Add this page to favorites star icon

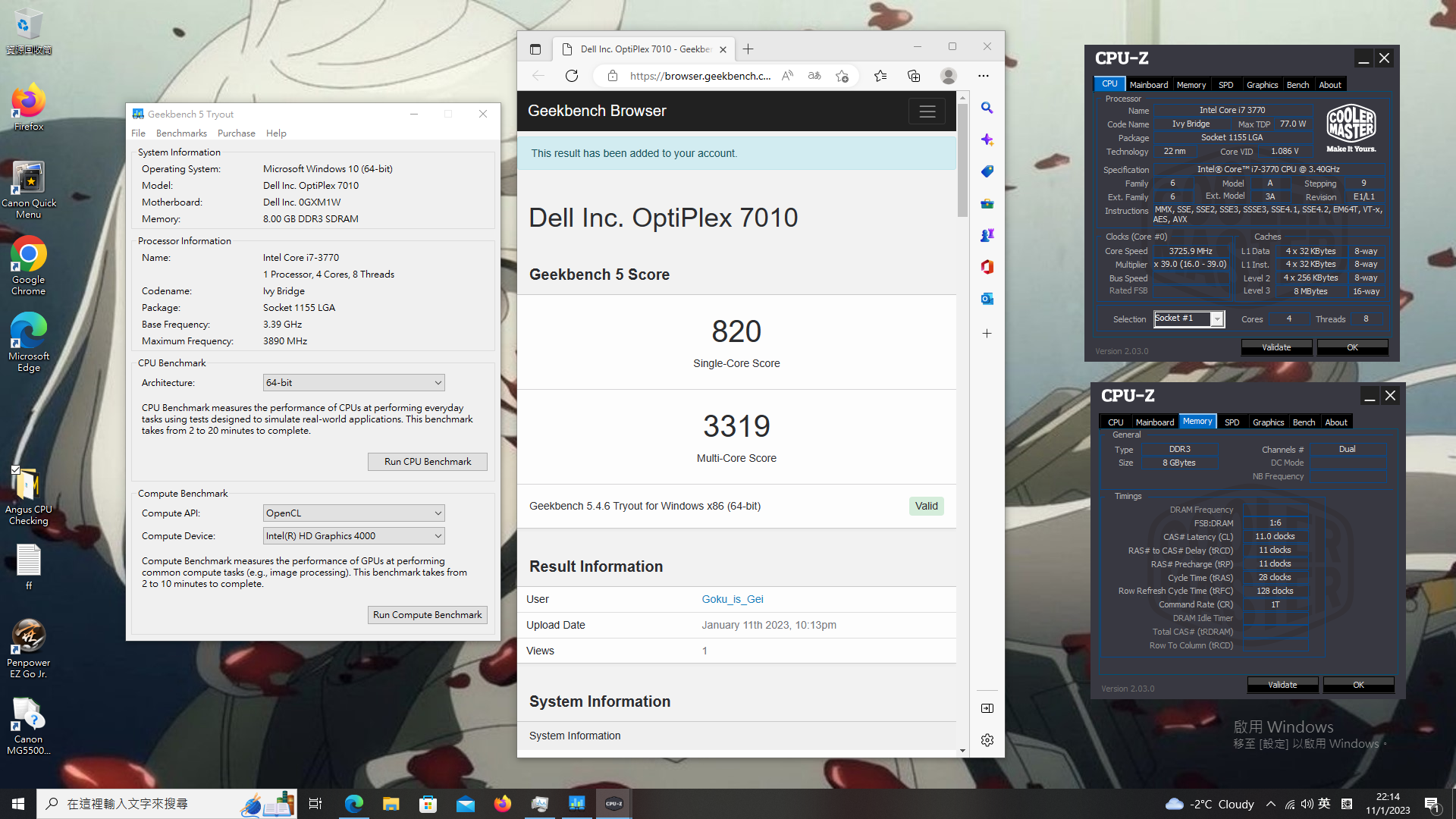(842, 76)
